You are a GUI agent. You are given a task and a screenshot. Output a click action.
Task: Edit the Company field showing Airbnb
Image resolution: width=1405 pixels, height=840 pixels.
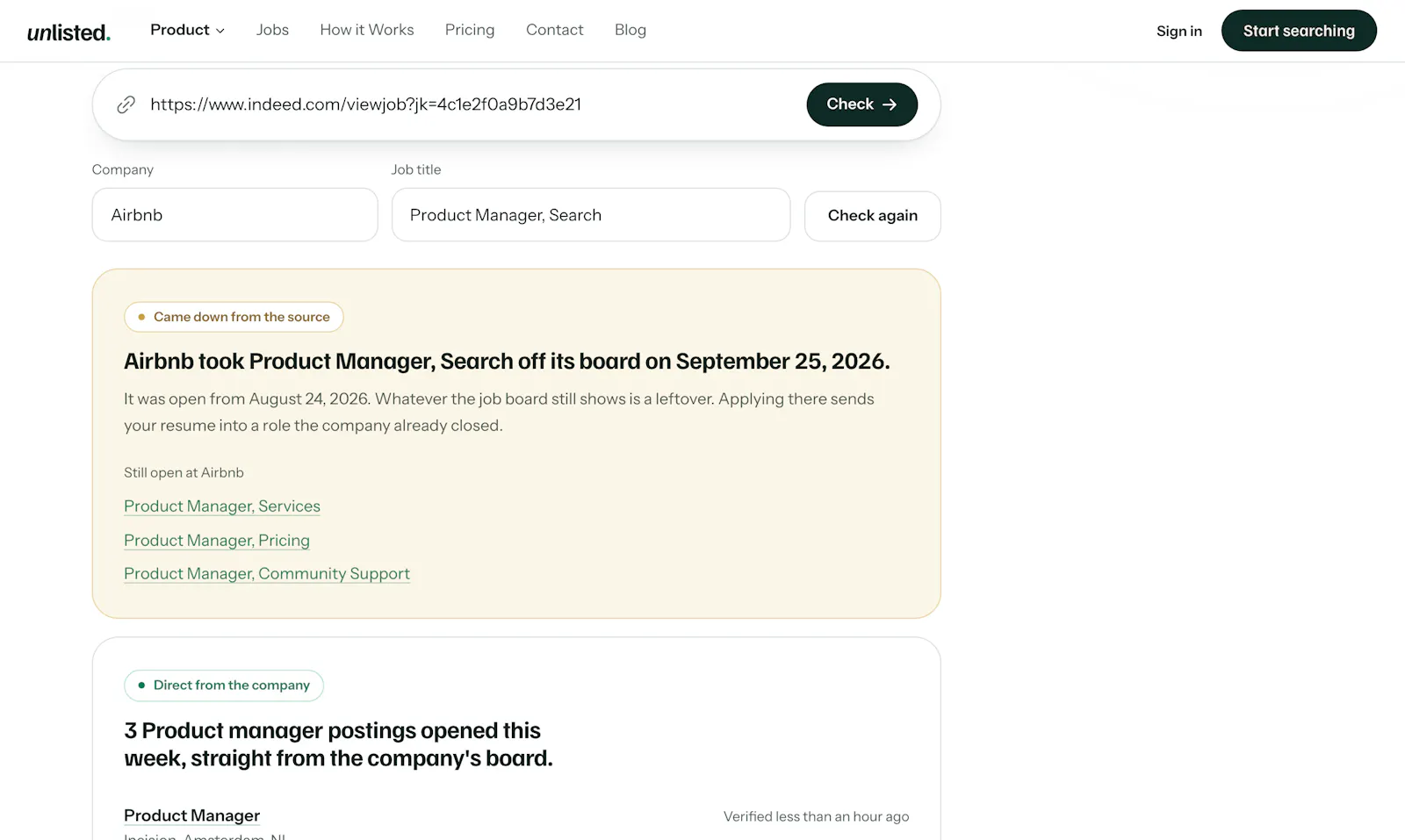coord(235,215)
